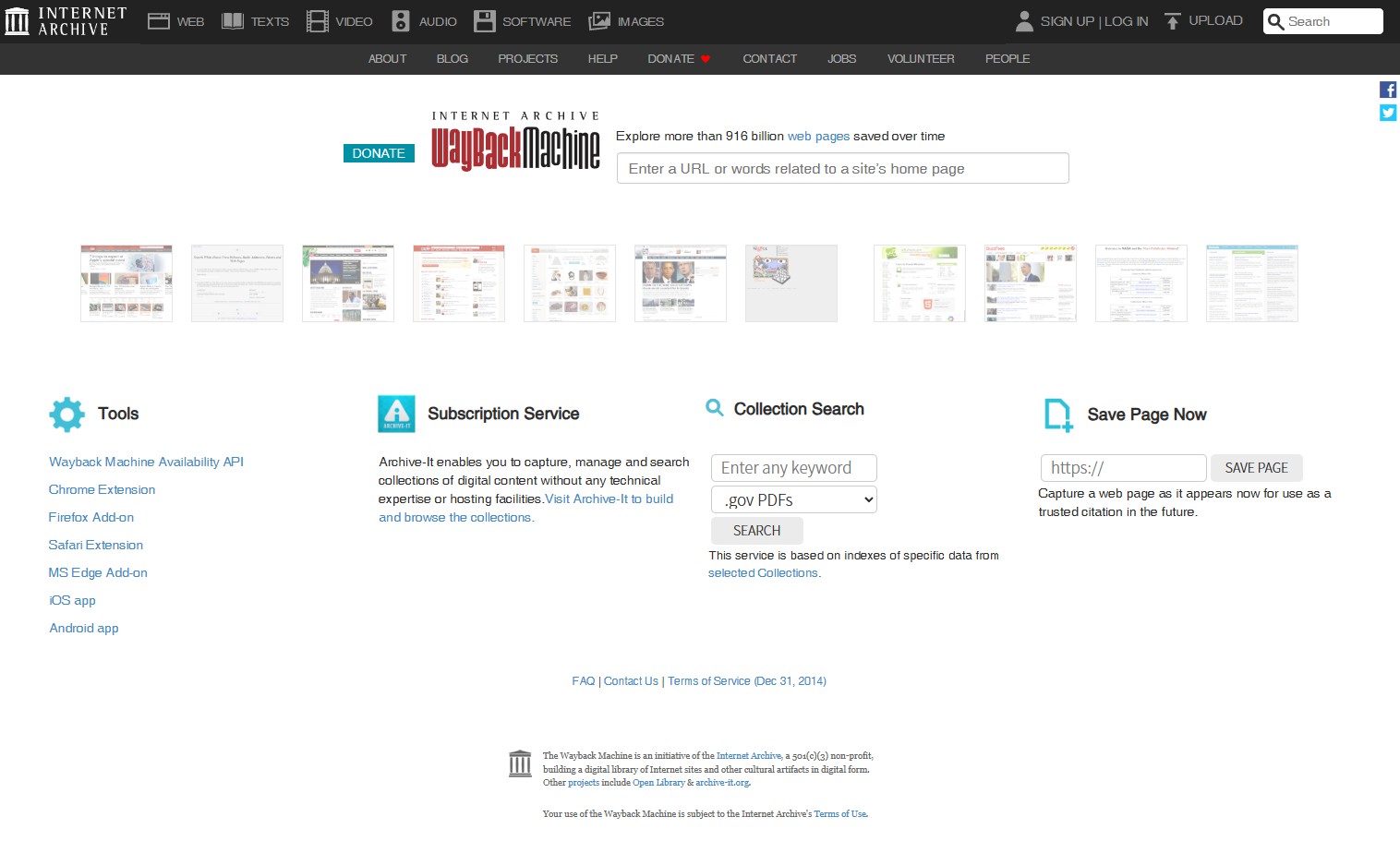Open the Video filmstrip icon
Image resolution: width=1400 pixels, height=841 pixels.
click(318, 21)
